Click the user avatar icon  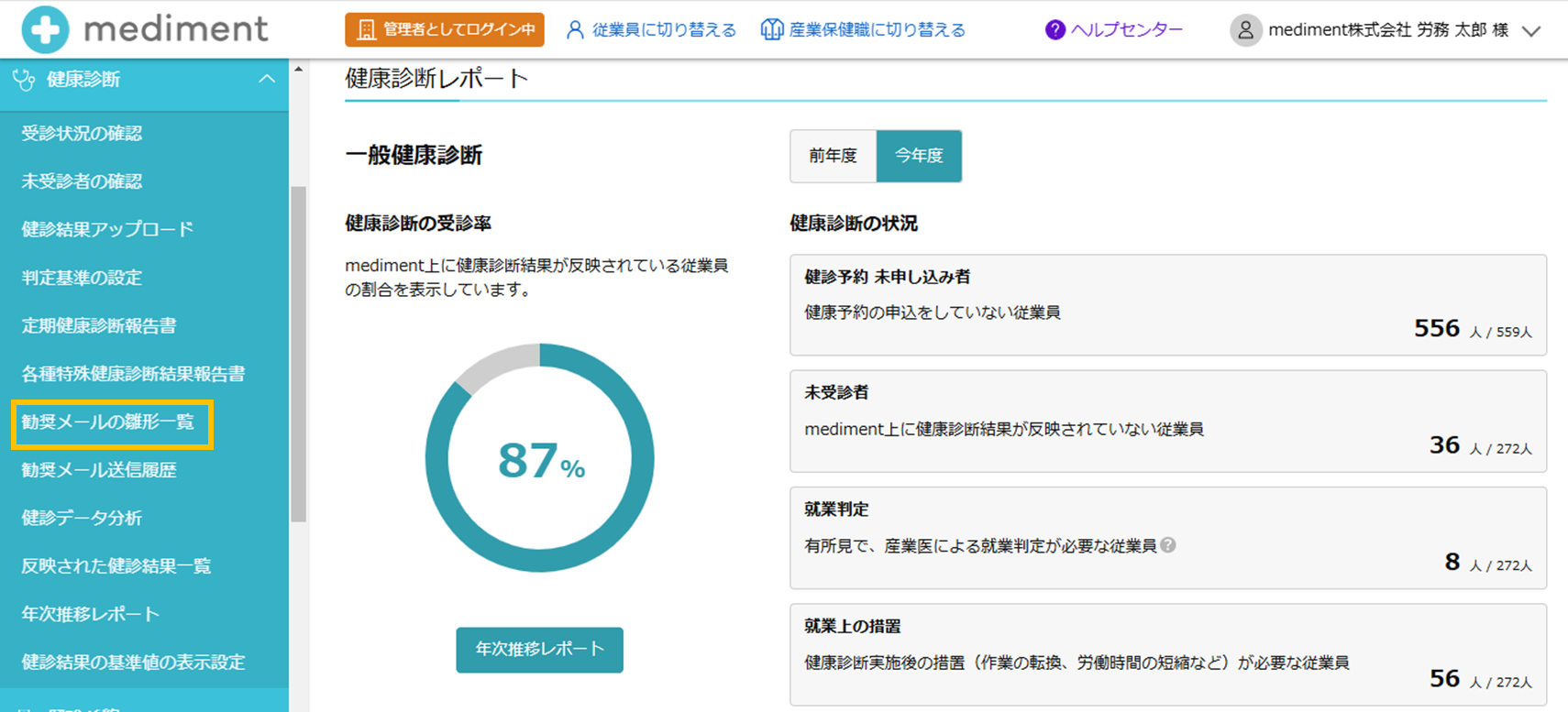click(1245, 30)
